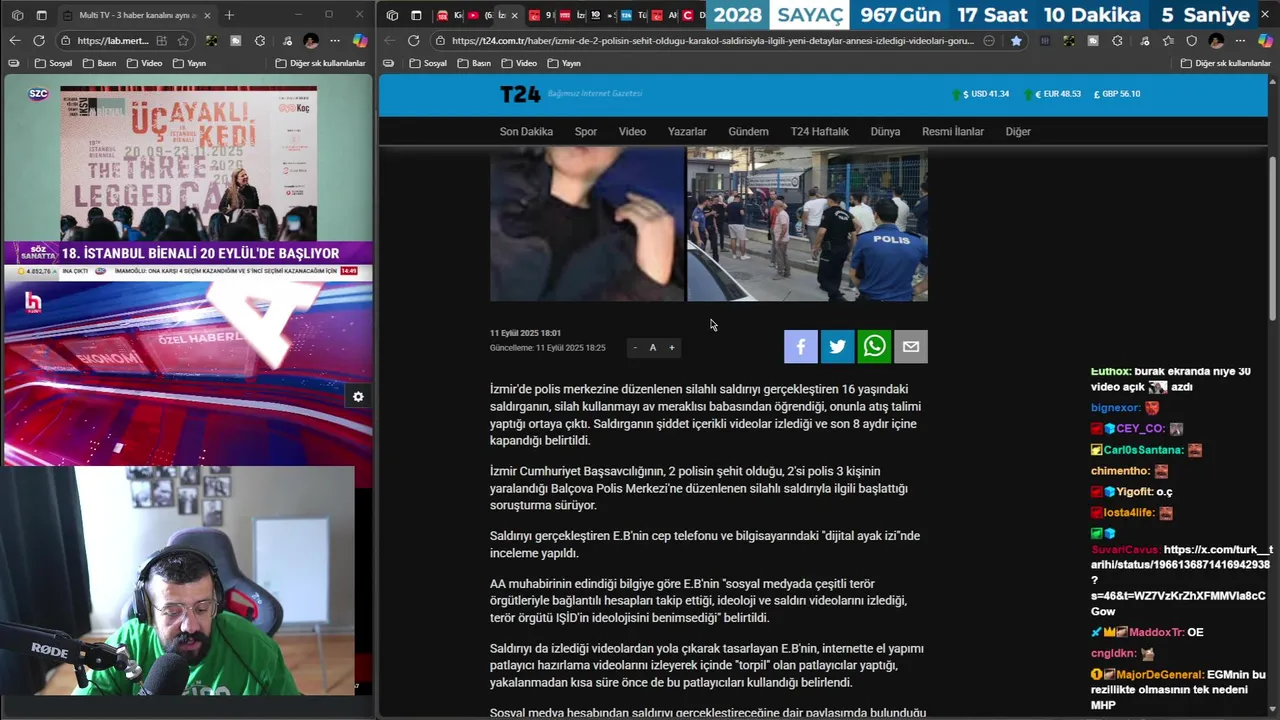Open Favorites list in right browser
This screenshot has width=1280, height=720.
point(1168,41)
